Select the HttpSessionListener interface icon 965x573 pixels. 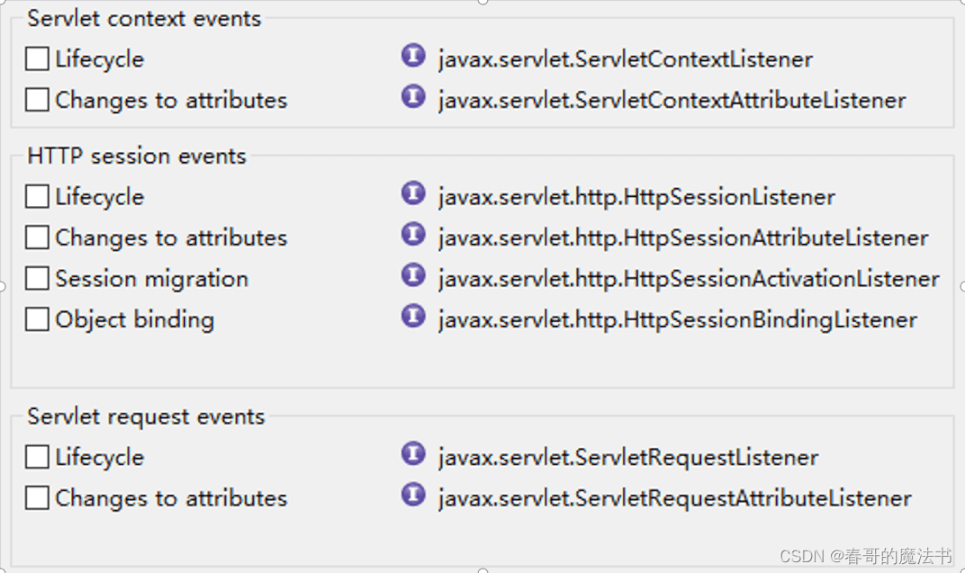pos(413,194)
